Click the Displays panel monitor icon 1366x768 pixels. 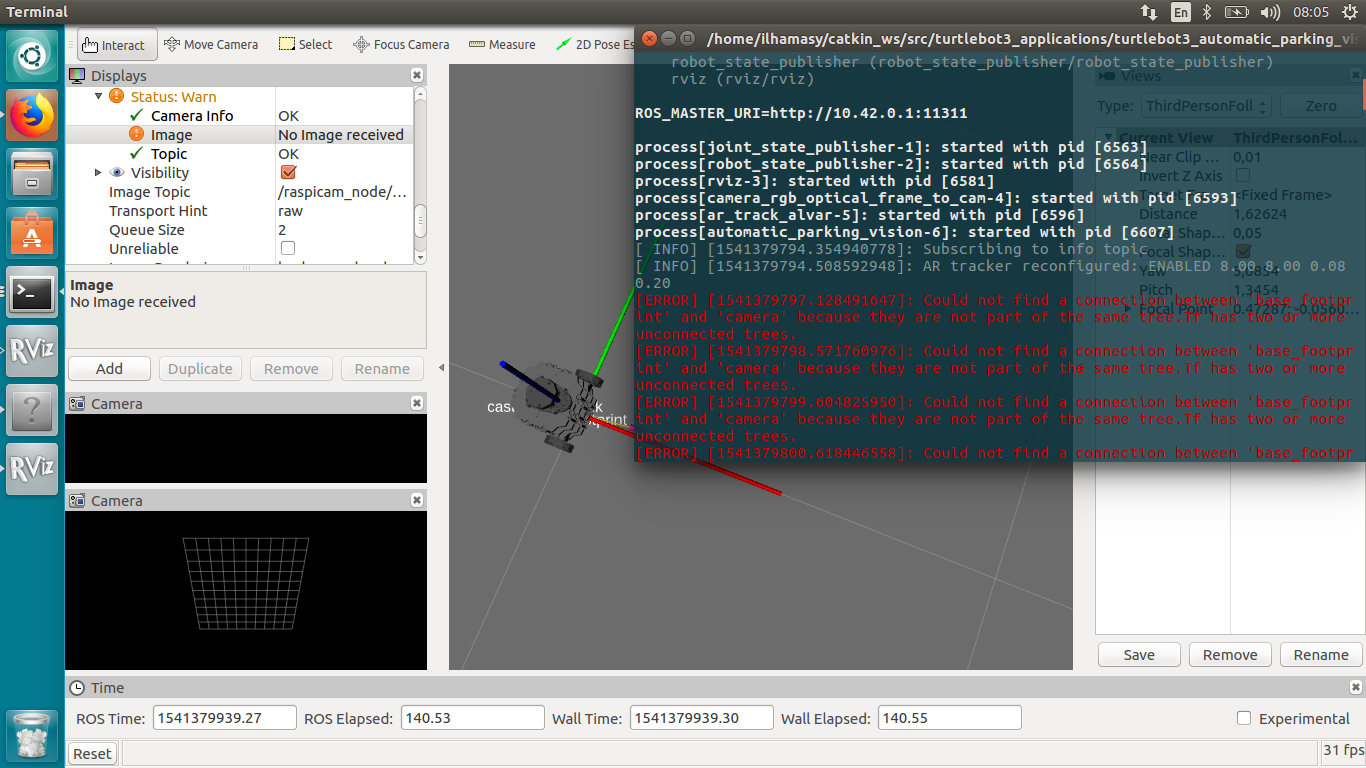[x=75, y=75]
